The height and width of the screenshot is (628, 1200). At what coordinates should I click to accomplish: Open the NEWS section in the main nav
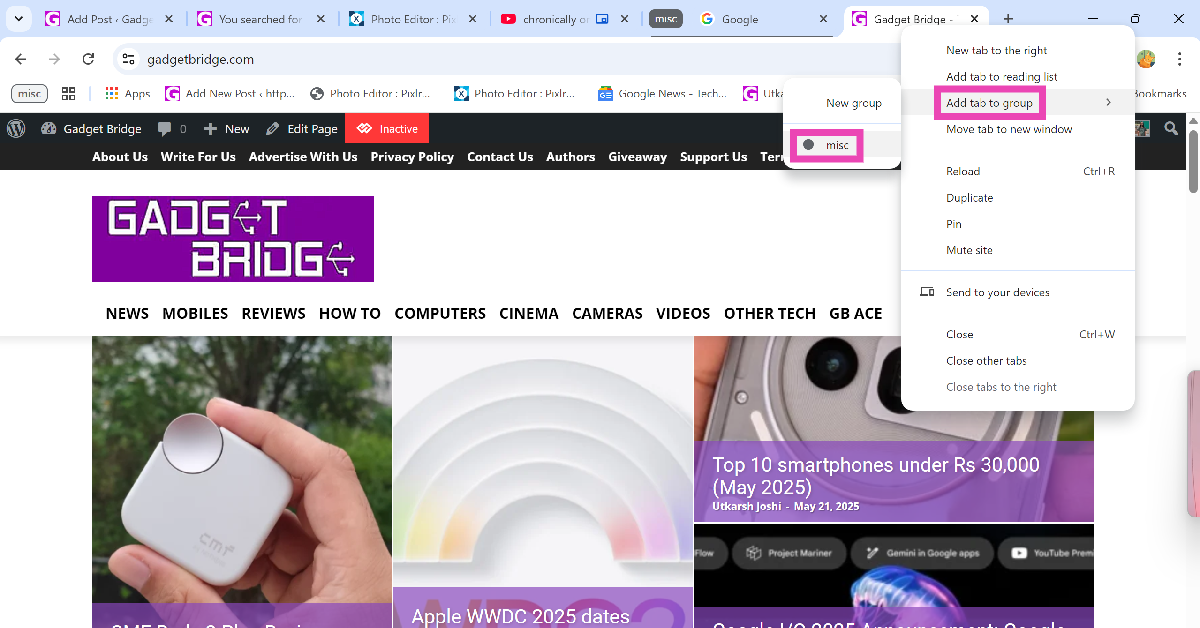pyautogui.click(x=127, y=313)
